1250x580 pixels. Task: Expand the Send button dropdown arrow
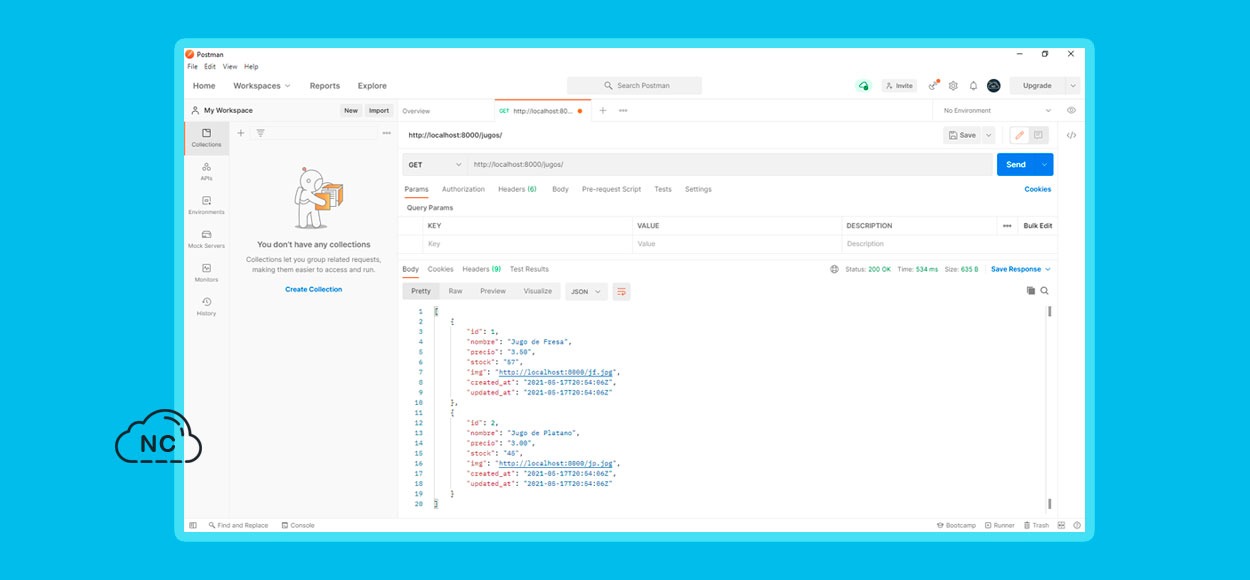click(x=1044, y=164)
